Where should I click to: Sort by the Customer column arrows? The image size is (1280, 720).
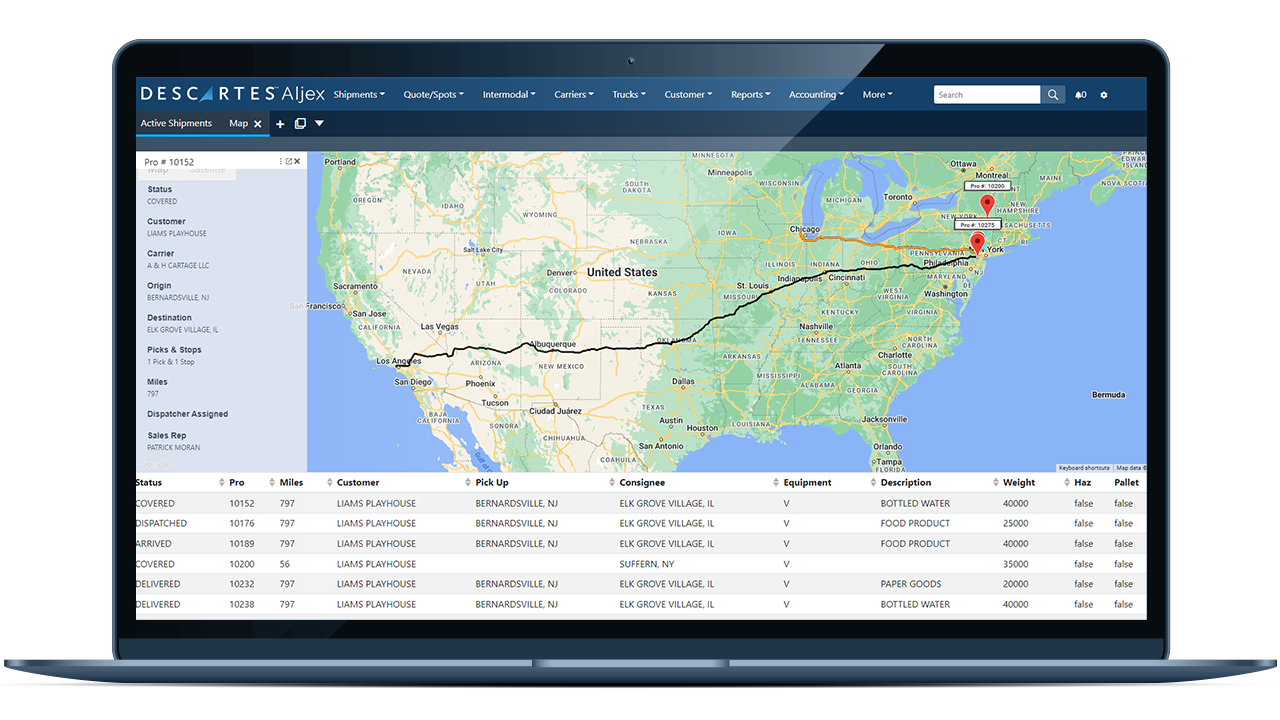468,483
